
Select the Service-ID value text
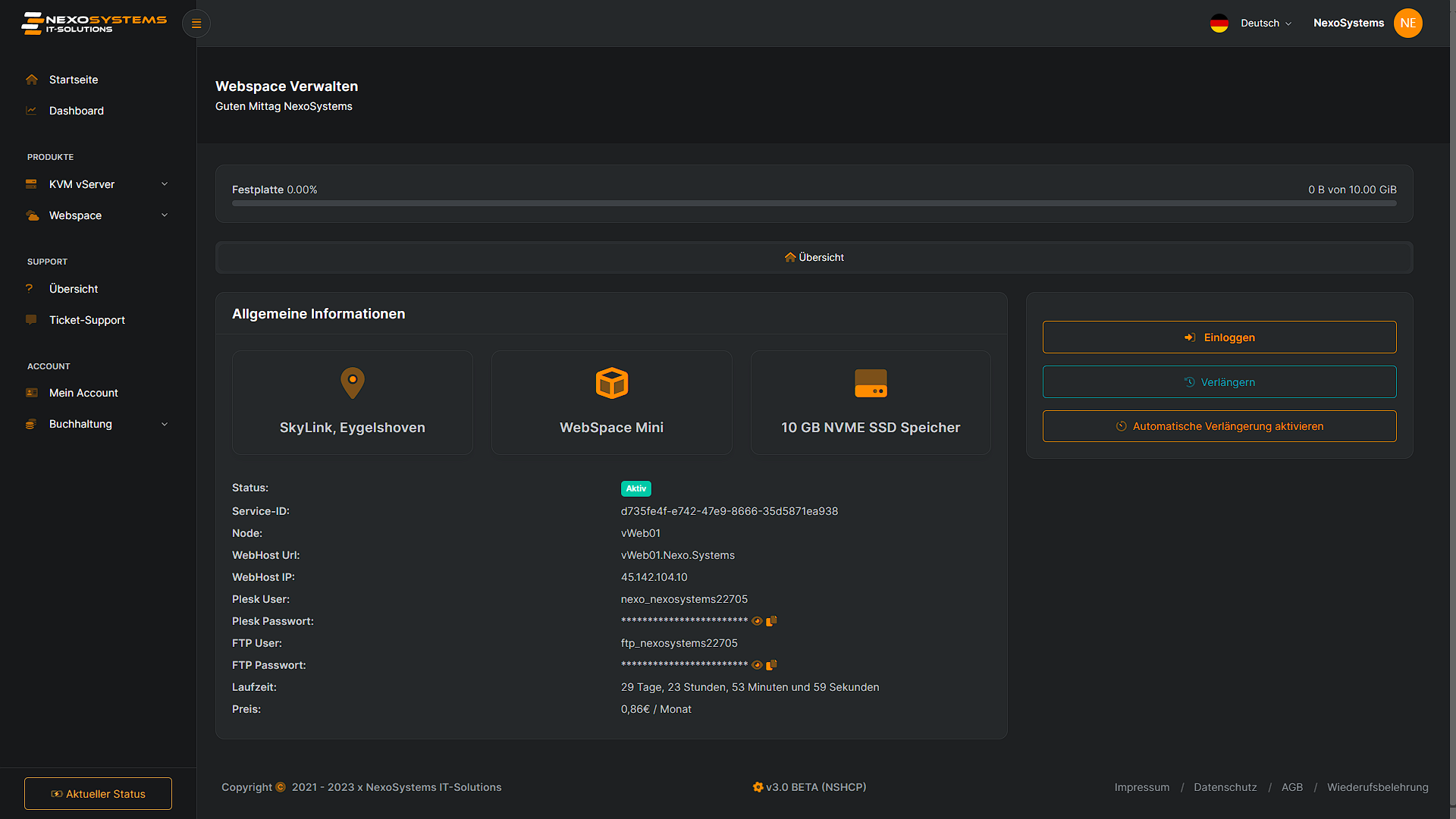point(730,511)
